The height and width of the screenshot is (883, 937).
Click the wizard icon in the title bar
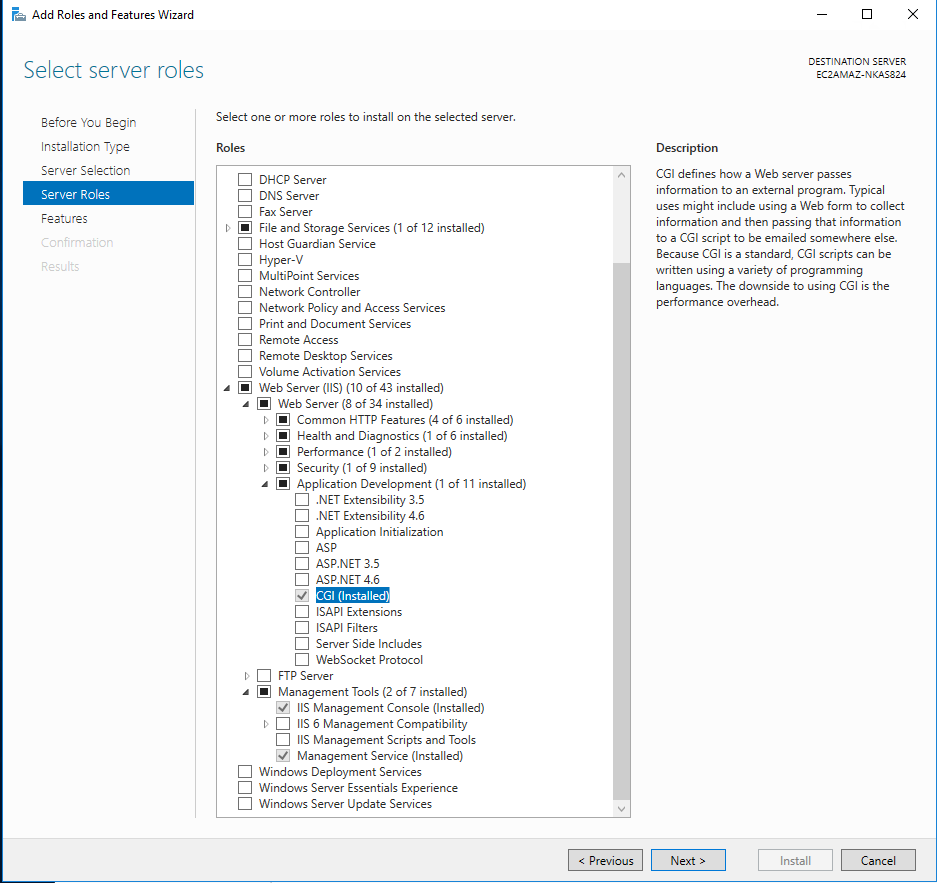tap(19, 14)
